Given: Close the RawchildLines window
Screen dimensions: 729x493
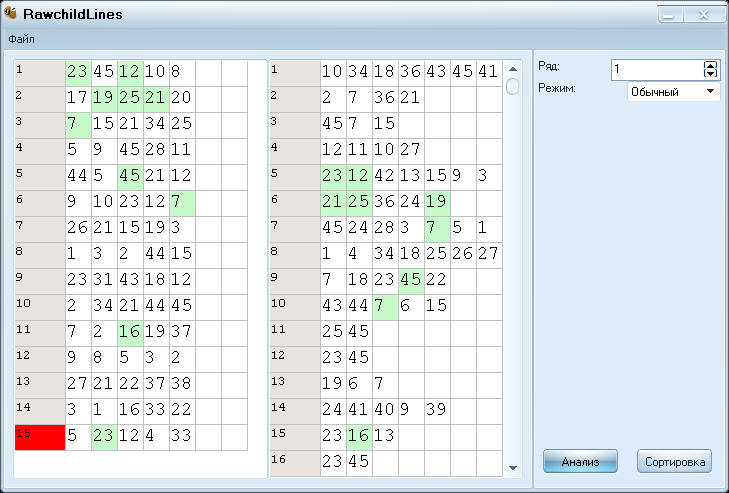Looking at the screenshot, I should (703, 15).
